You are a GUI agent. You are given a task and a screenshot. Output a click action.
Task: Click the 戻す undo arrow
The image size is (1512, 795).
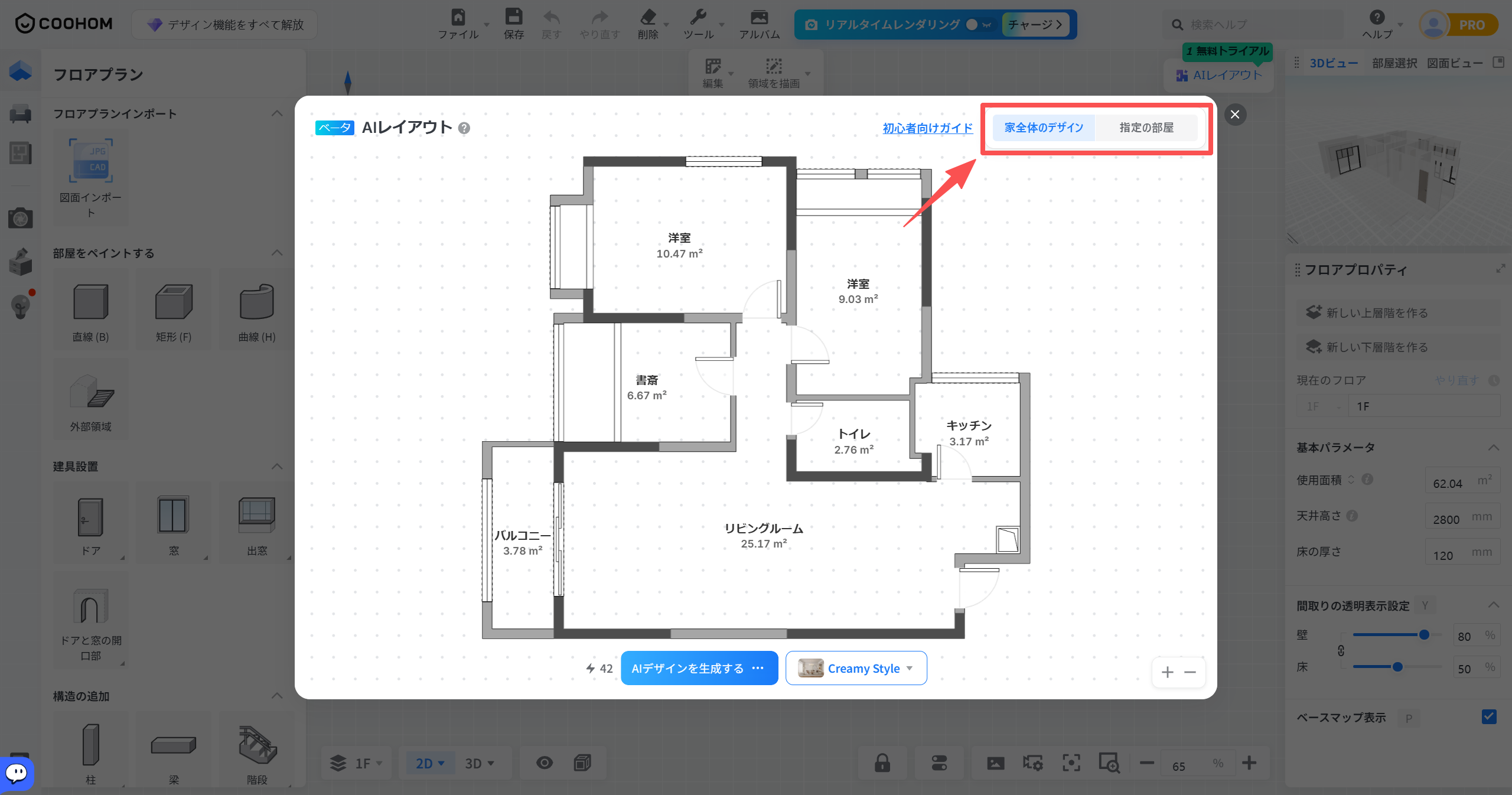coord(551,17)
